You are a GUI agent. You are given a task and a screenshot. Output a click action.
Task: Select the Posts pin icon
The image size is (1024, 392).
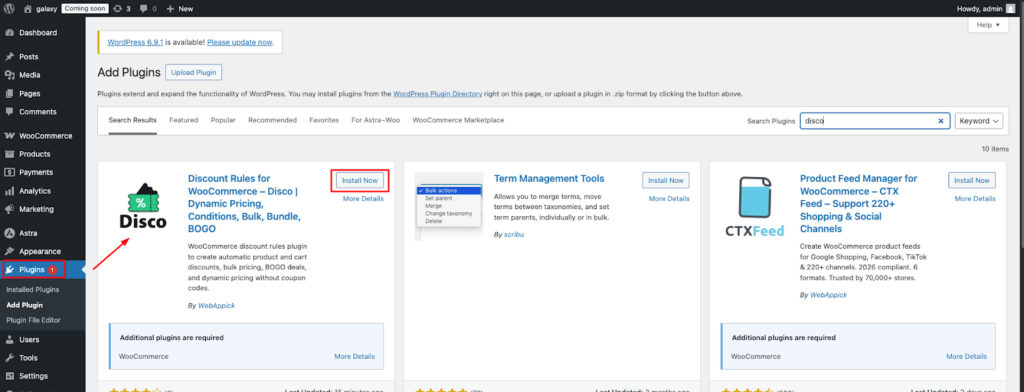coord(10,57)
